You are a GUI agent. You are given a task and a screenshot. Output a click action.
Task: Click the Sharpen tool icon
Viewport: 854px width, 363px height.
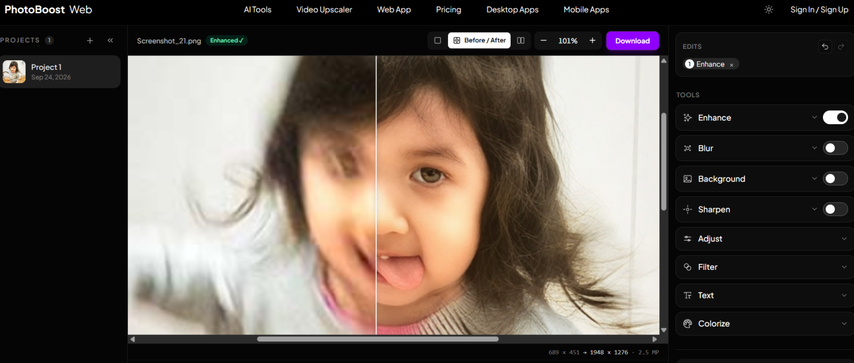click(x=688, y=209)
